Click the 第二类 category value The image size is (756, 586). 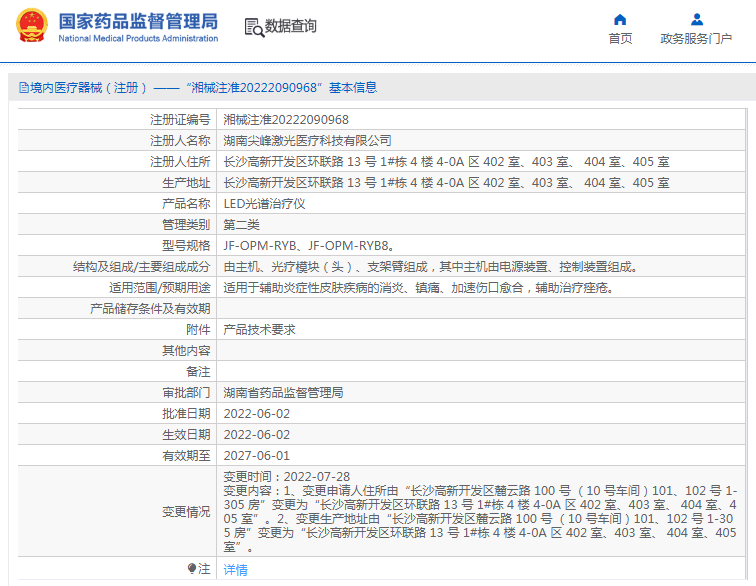pyautogui.click(x=242, y=225)
